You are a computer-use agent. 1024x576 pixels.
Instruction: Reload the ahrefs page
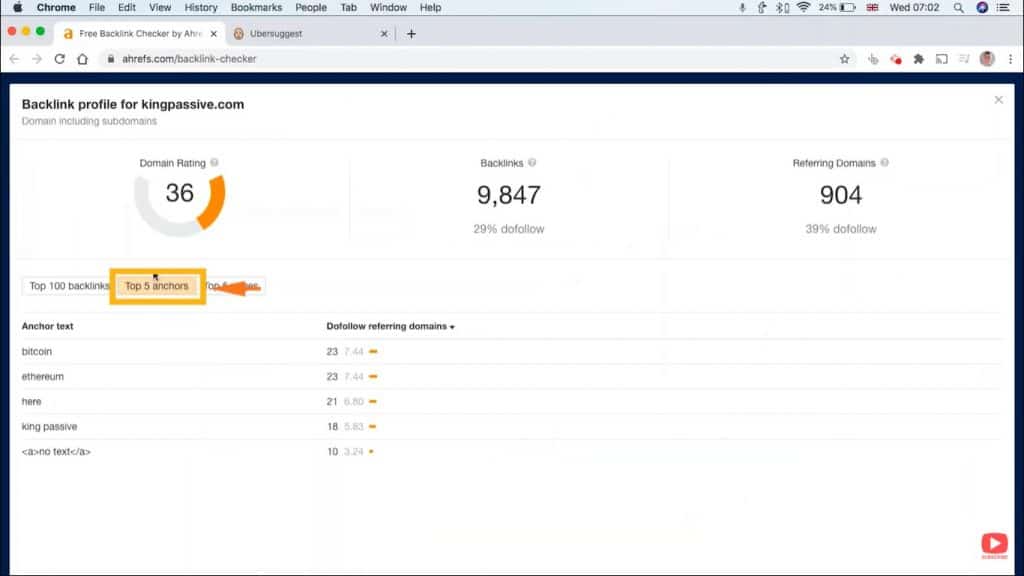coord(59,59)
